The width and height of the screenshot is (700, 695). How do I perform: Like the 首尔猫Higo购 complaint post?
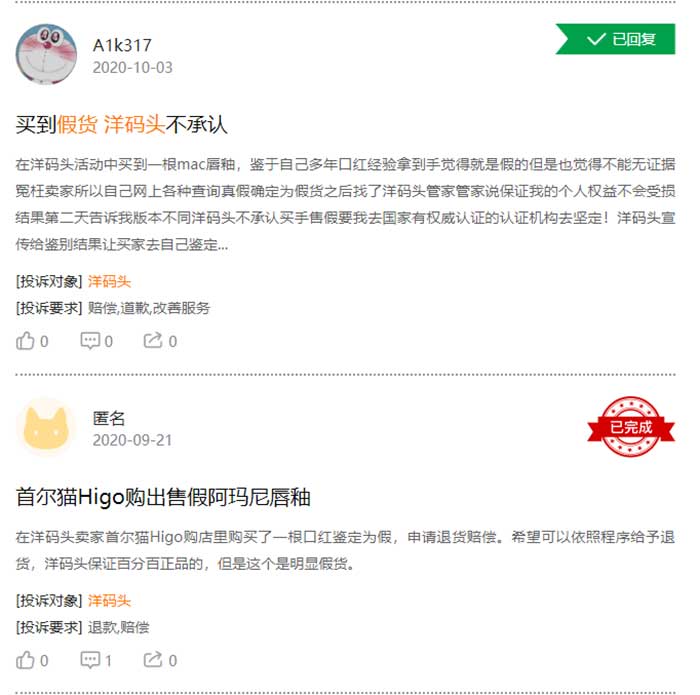point(32,660)
